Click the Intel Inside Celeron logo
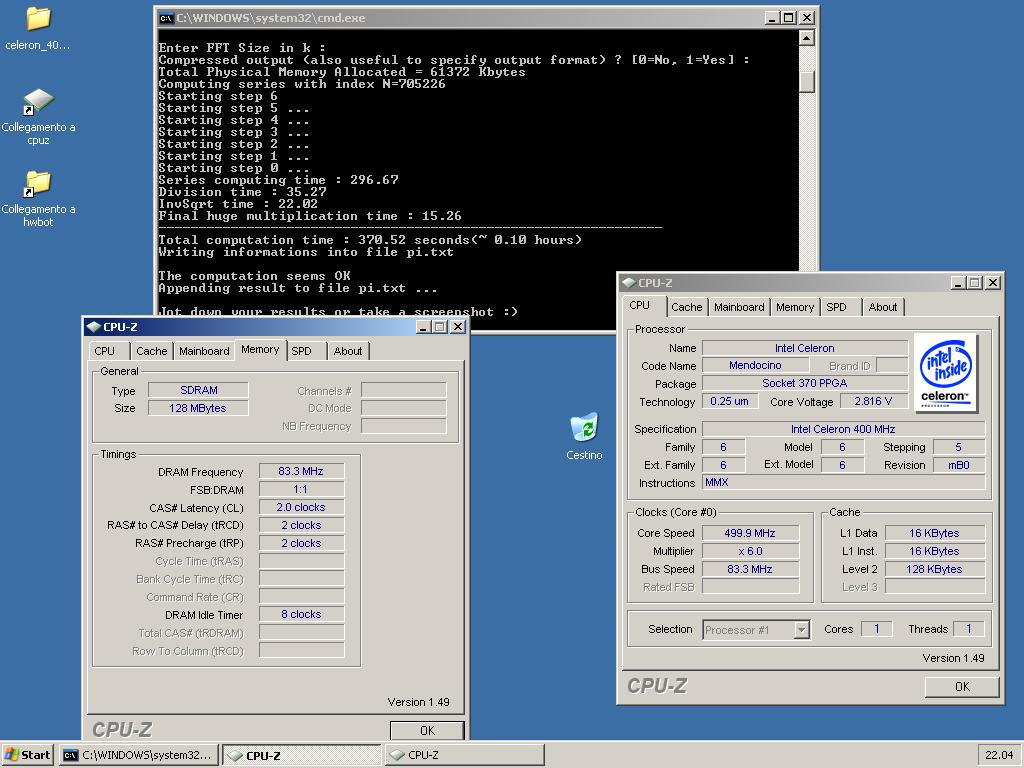Screen dimensions: 1024x768 (945, 372)
